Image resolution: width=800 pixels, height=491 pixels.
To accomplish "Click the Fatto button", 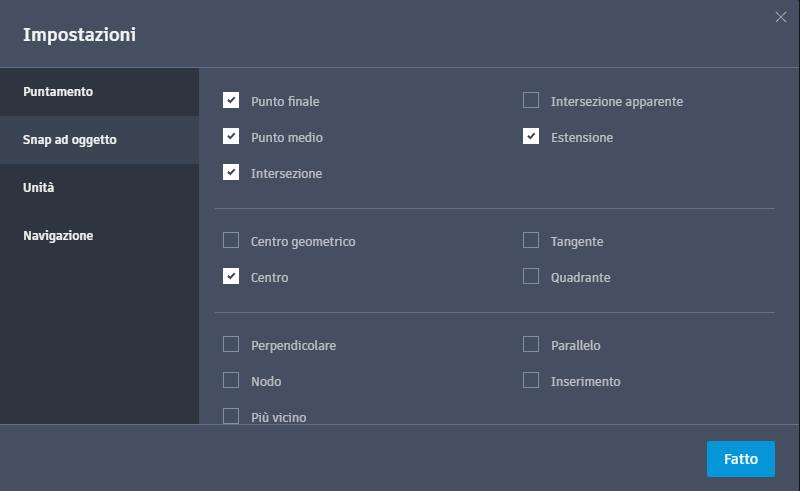I will pos(741,459).
